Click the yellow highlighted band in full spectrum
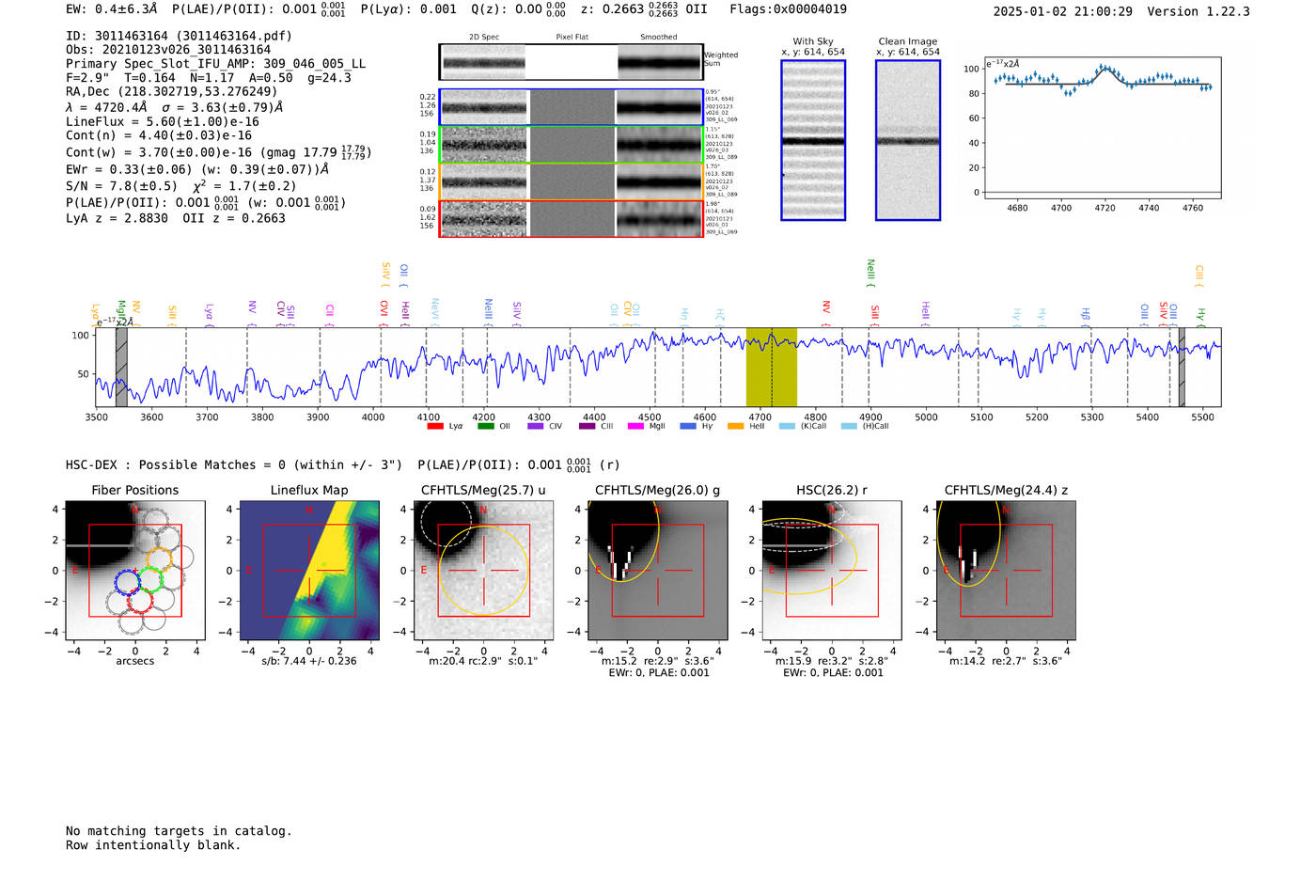This screenshot has width=1316, height=896. (x=772, y=367)
